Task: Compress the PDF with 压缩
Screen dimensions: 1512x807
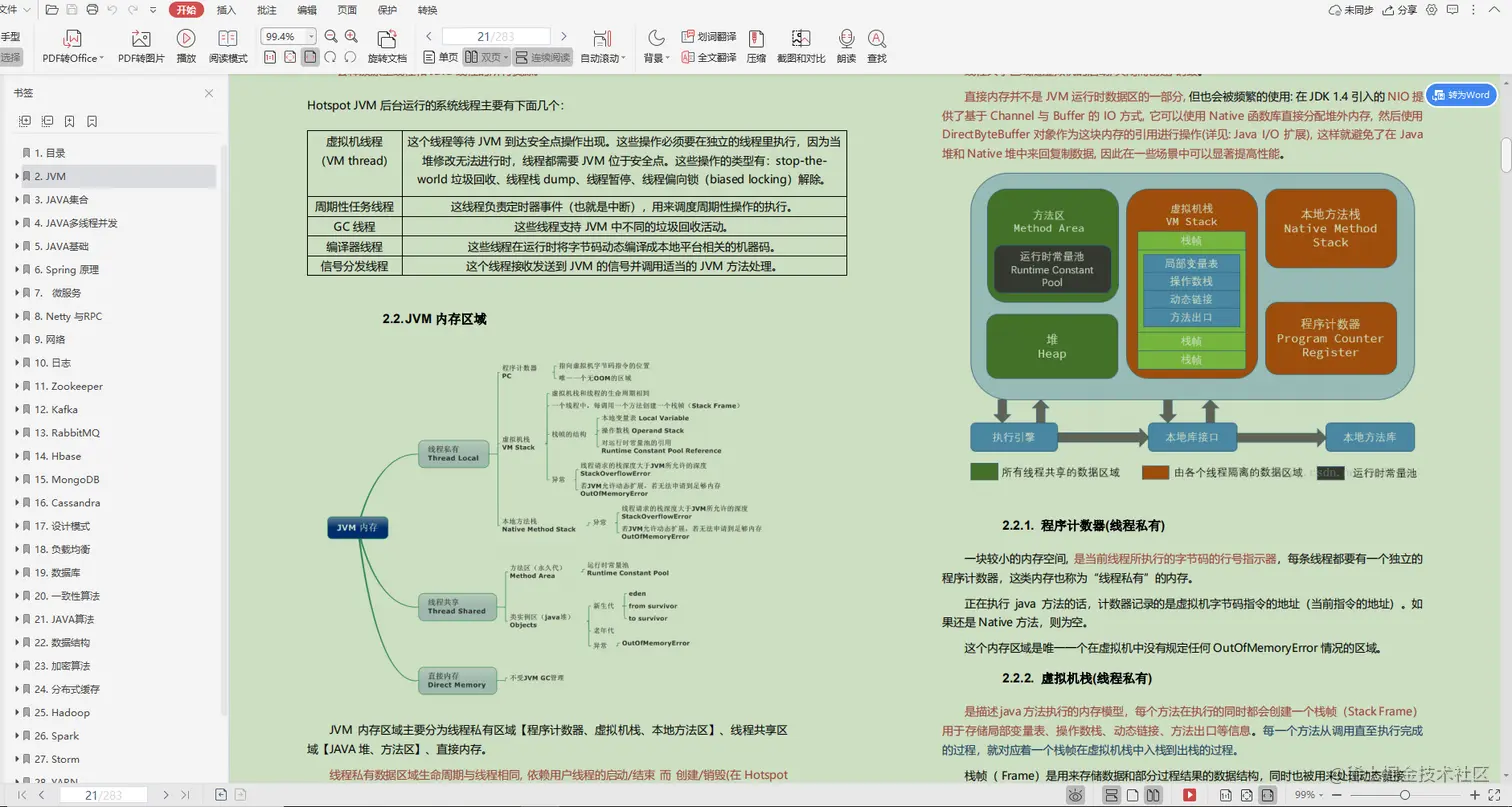Action: pyautogui.click(x=756, y=45)
